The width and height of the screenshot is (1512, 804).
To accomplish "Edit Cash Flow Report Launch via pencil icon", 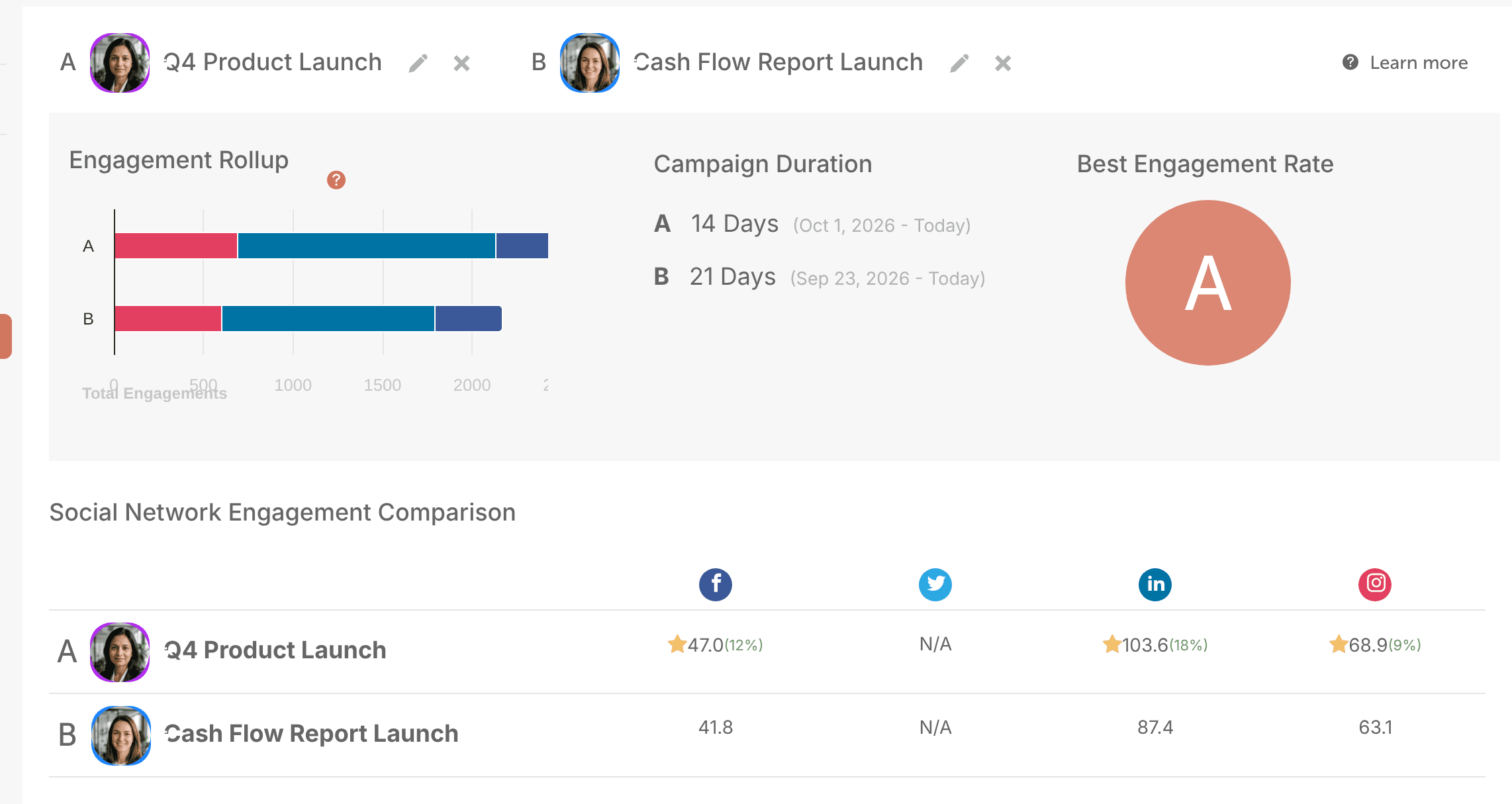I will 960,64.
